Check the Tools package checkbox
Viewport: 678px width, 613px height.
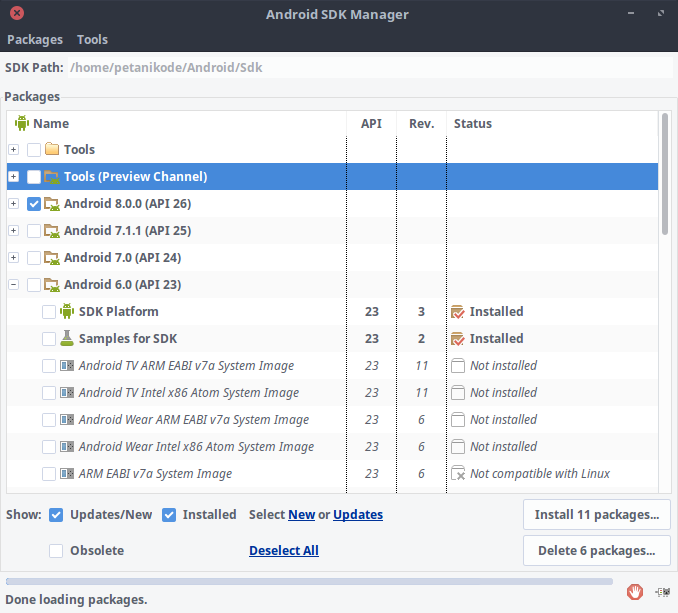[34, 150]
